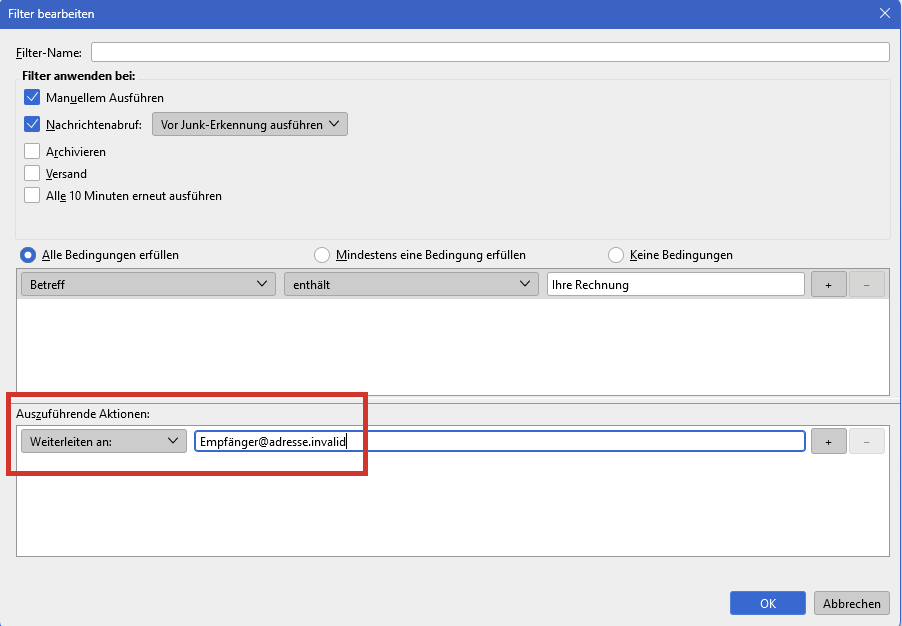Expand the Betreff condition field dropdown
Screen dimensions: 902x626
click(148, 285)
